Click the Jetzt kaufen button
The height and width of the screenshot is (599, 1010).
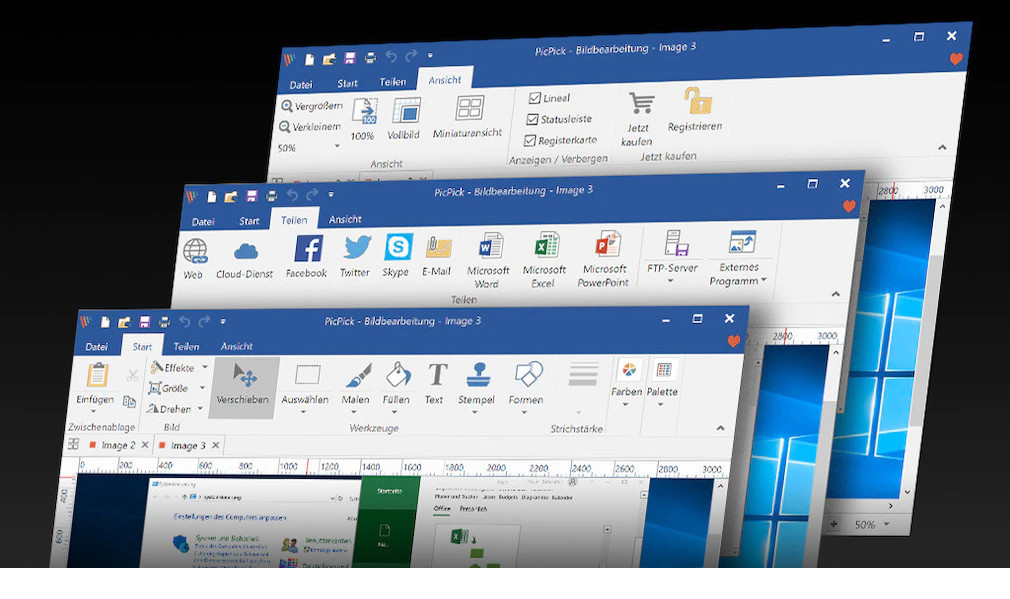(639, 117)
